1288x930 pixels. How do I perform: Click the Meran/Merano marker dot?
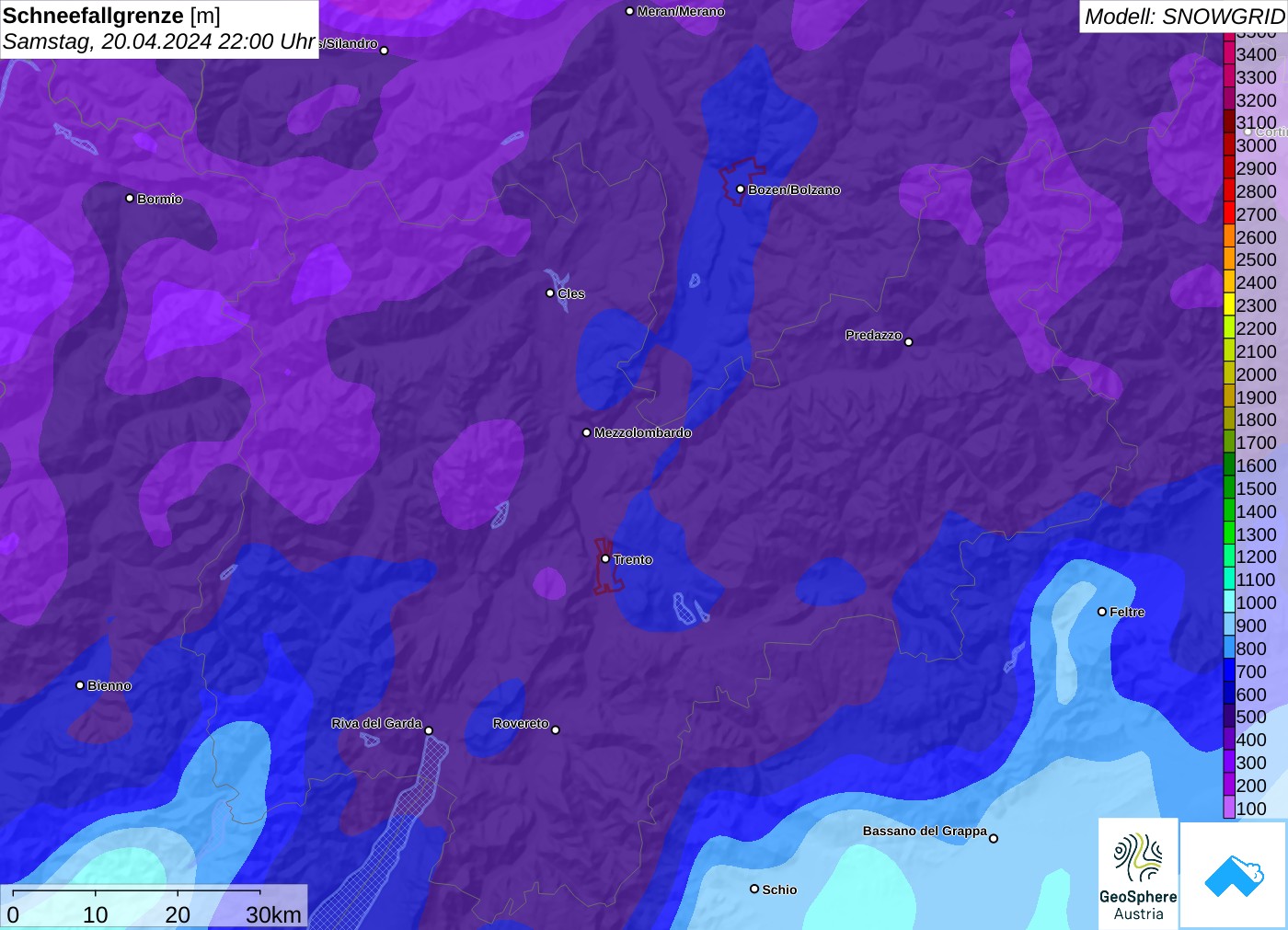point(629,11)
